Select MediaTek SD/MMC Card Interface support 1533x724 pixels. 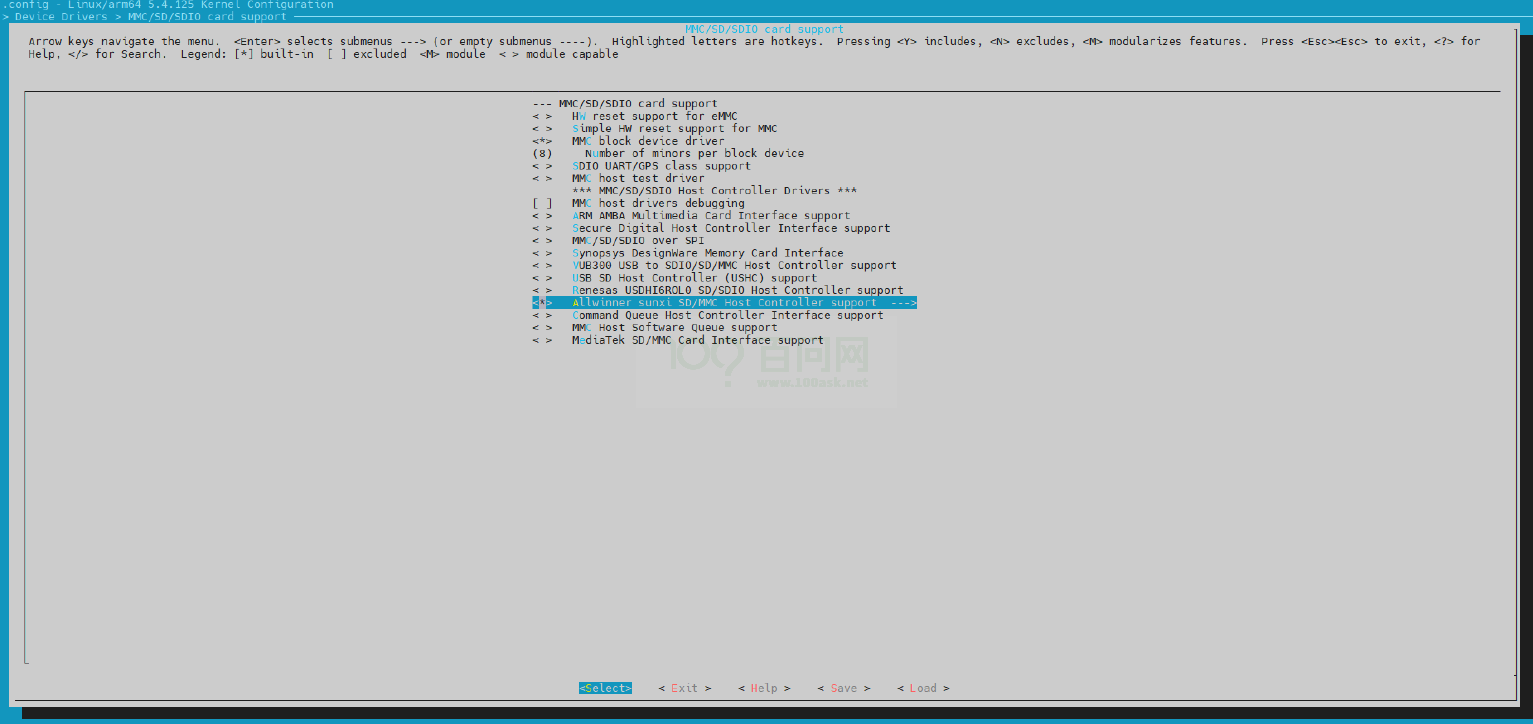tap(678, 340)
